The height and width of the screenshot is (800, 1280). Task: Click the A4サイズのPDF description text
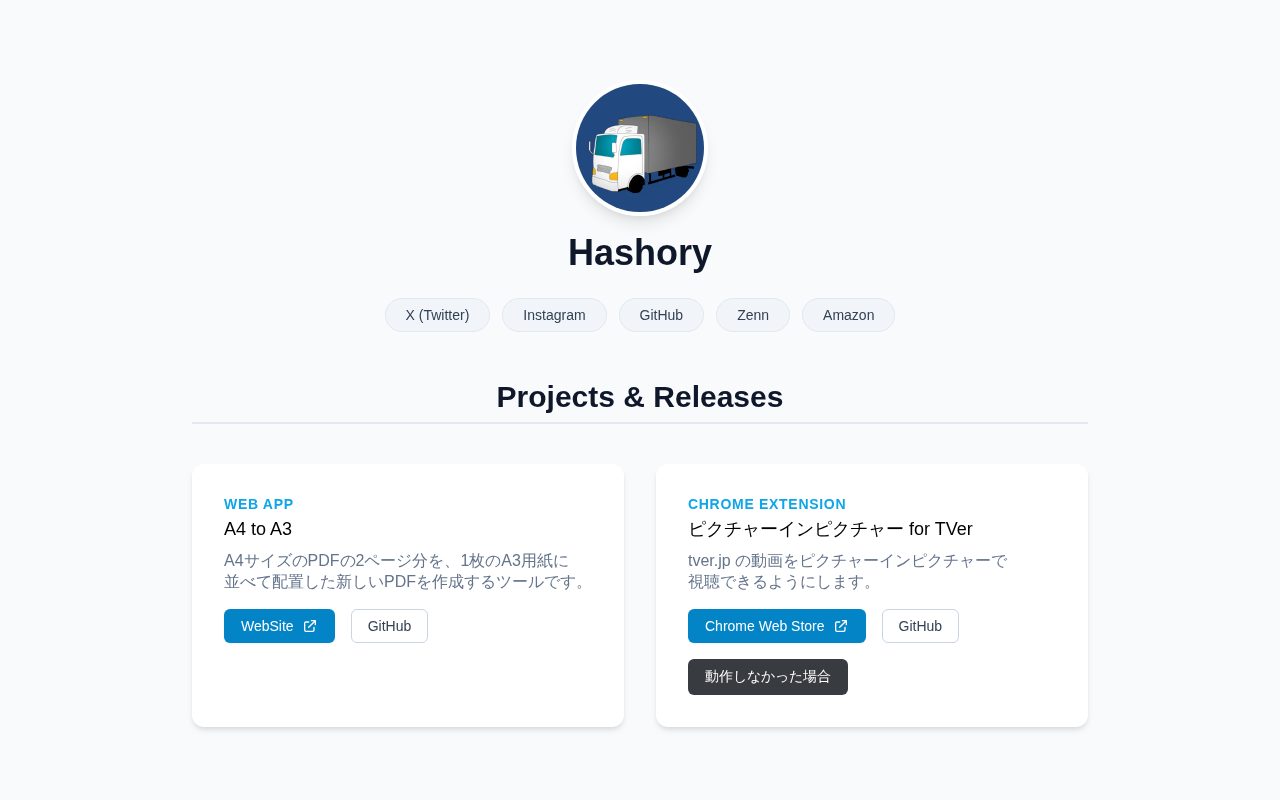pyautogui.click(x=407, y=571)
